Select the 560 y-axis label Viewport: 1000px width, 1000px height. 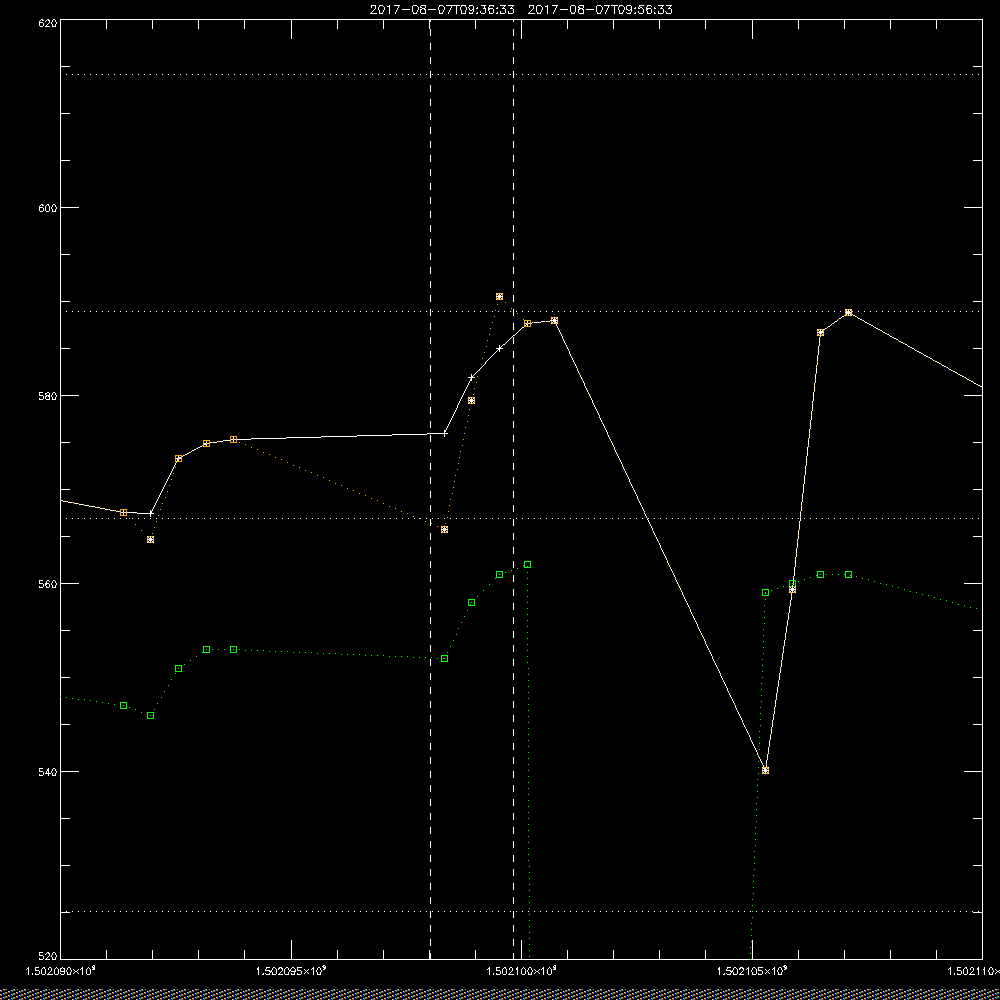48,584
